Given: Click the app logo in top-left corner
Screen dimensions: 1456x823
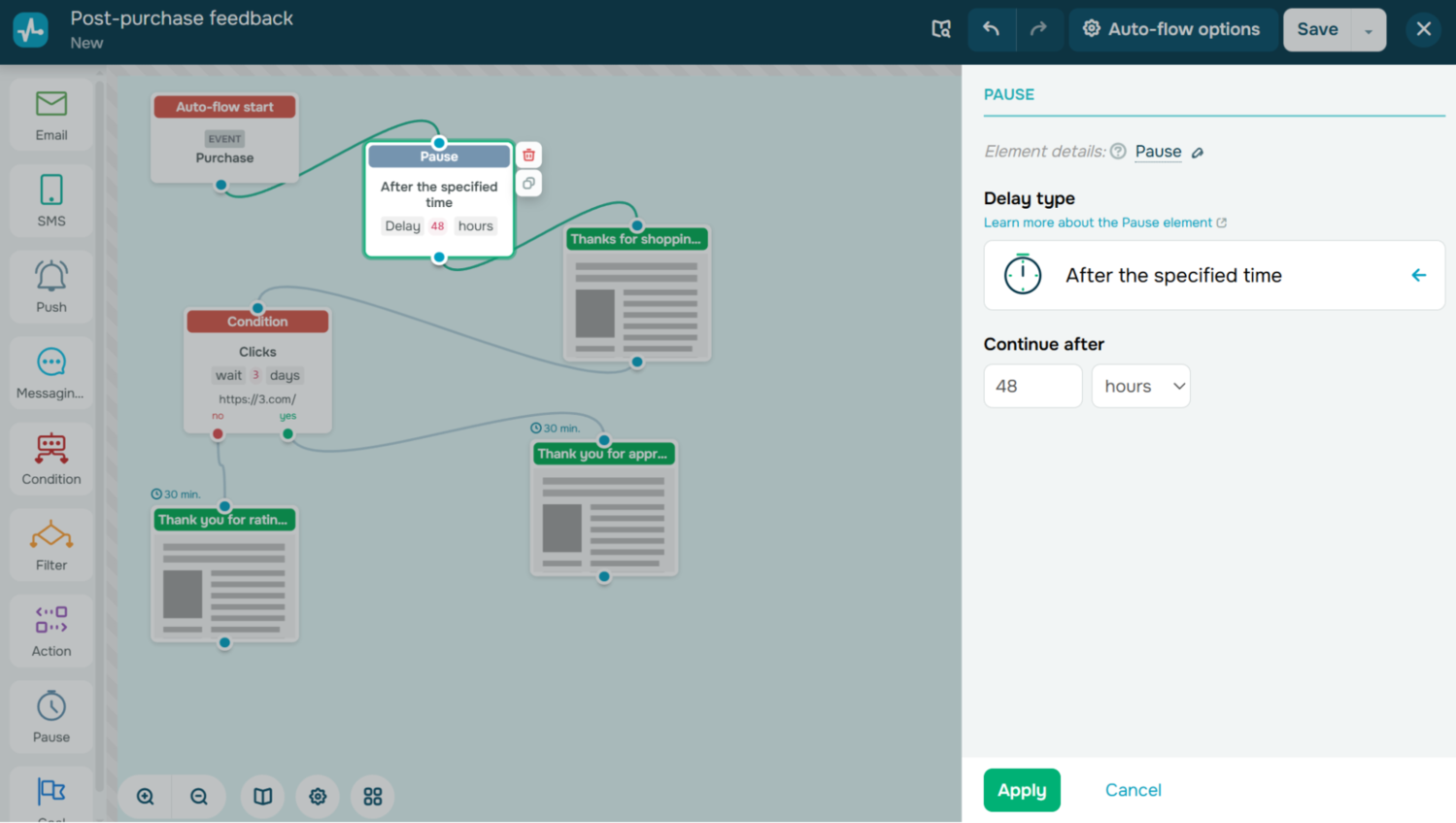Looking at the screenshot, I should click(31, 30).
